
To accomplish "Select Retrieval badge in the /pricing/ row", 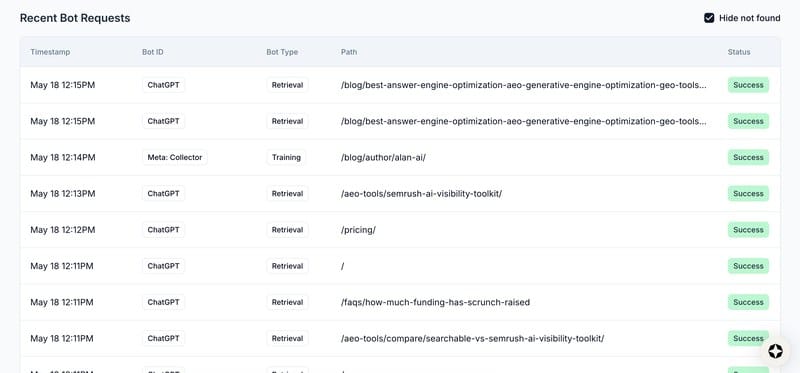I will (x=287, y=230).
